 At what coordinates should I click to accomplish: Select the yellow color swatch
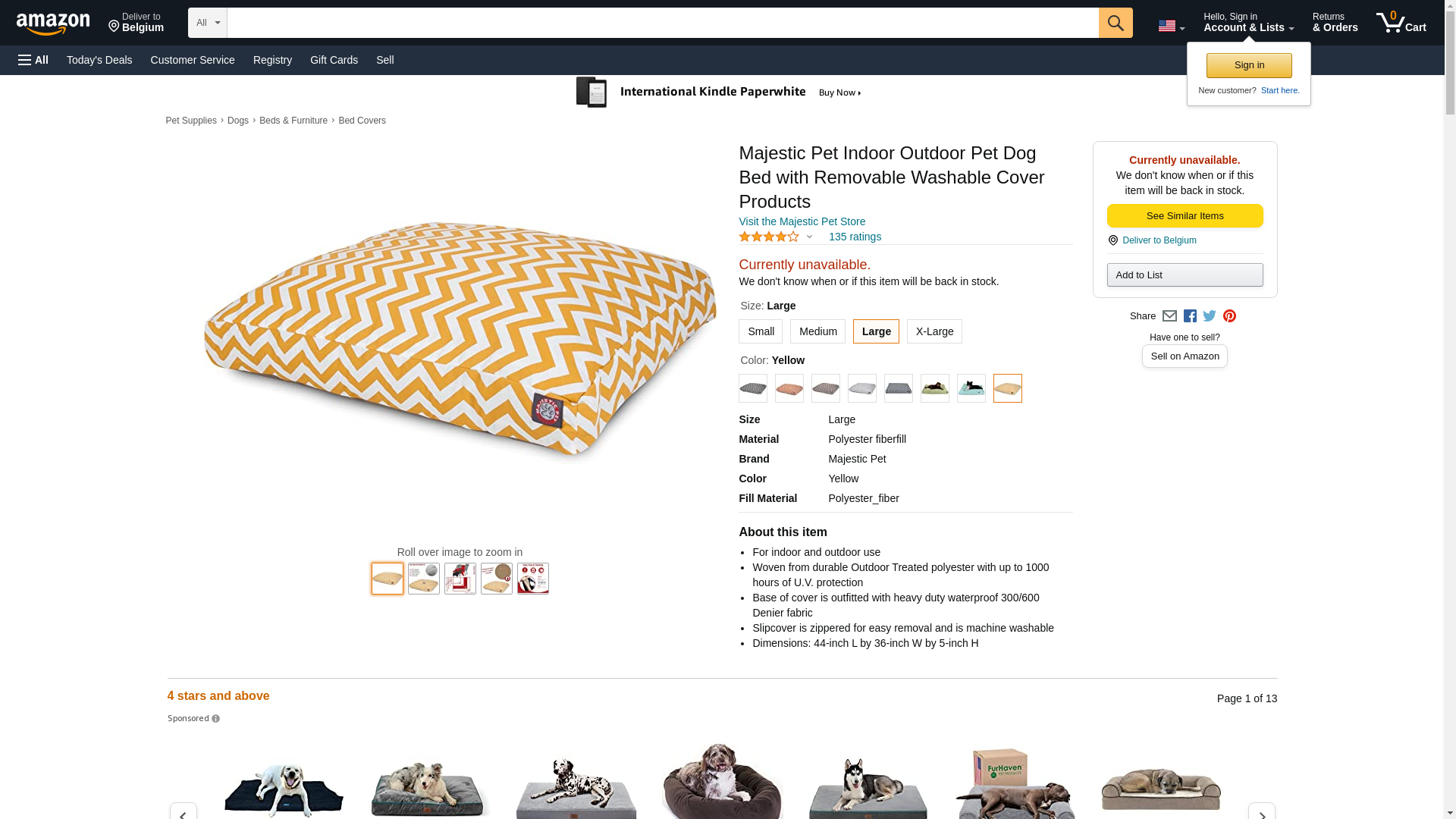click(1007, 388)
